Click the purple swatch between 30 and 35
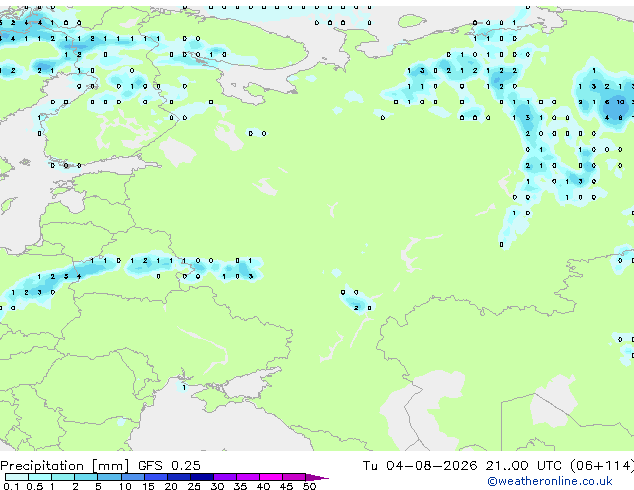This screenshot has width=634, height=490. (225, 477)
